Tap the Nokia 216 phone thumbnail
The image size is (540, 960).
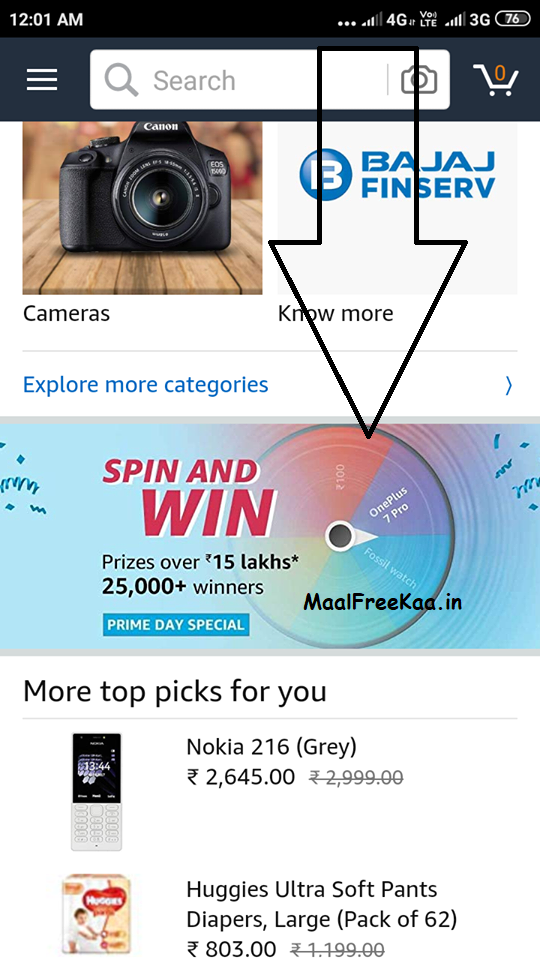click(97, 792)
